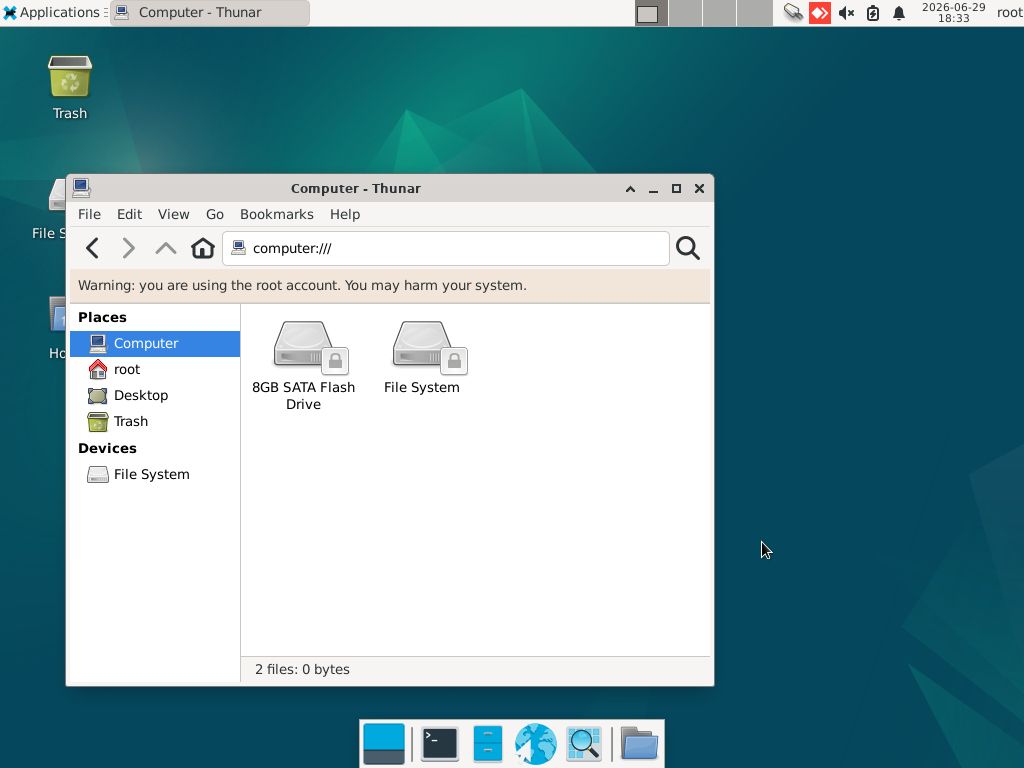The width and height of the screenshot is (1024, 768).
Task: Open the Edit menu
Action: [129, 214]
